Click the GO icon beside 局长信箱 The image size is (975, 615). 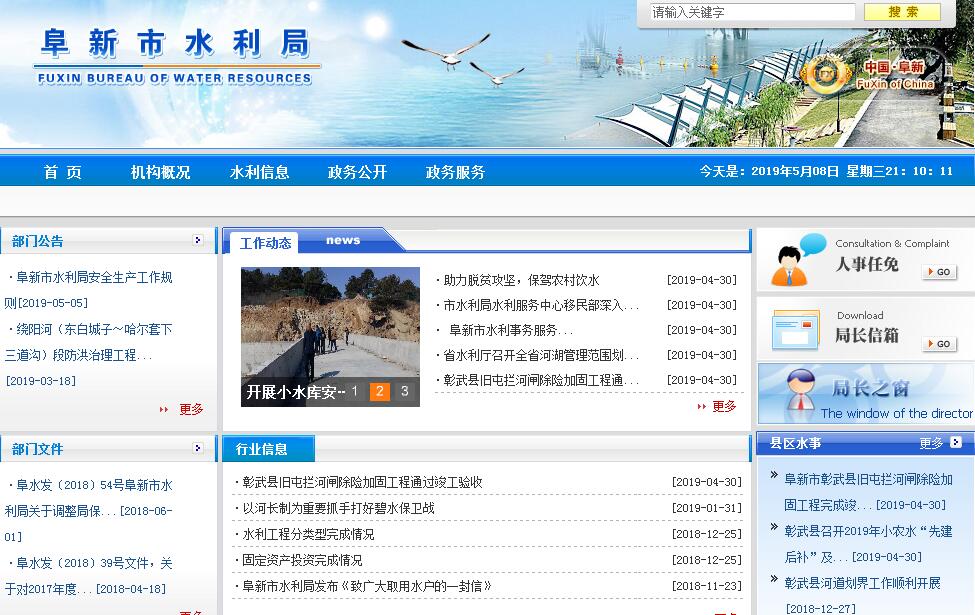coord(939,344)
